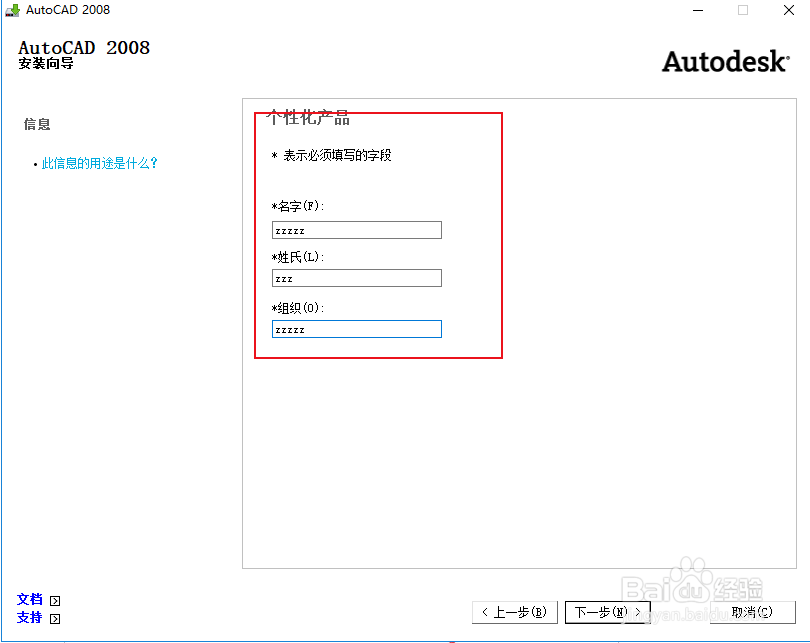The width and height of the screenshot is (810, 643).
Task: Click the Autodesk logo
Action: click(724, 60)
